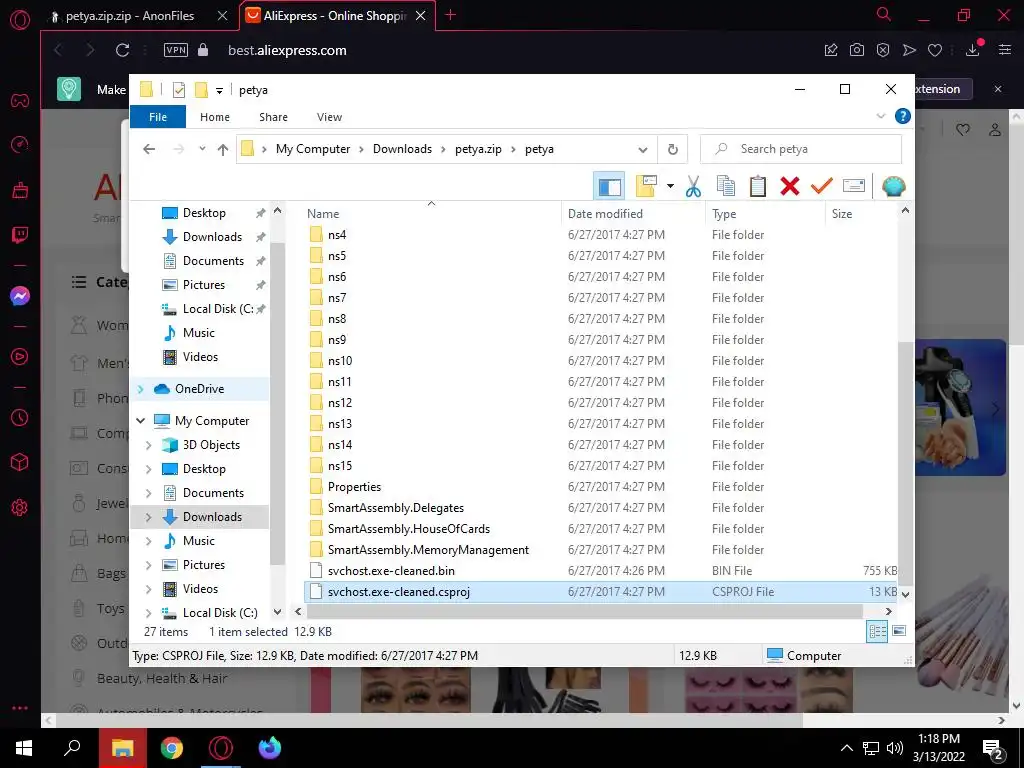Switch to petya.zip.zip AnonFiles browser tab
Image resolution: width=1024 pixels, height=768 pixels.
[129, 16]
